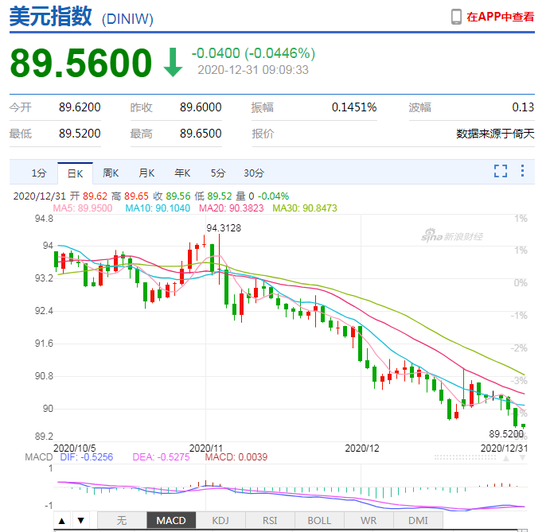Image resolution: width=550 pixels, height=532 pixels.
Task: Click the up triangle indicator arrow
Action: [x=62, y=520]
